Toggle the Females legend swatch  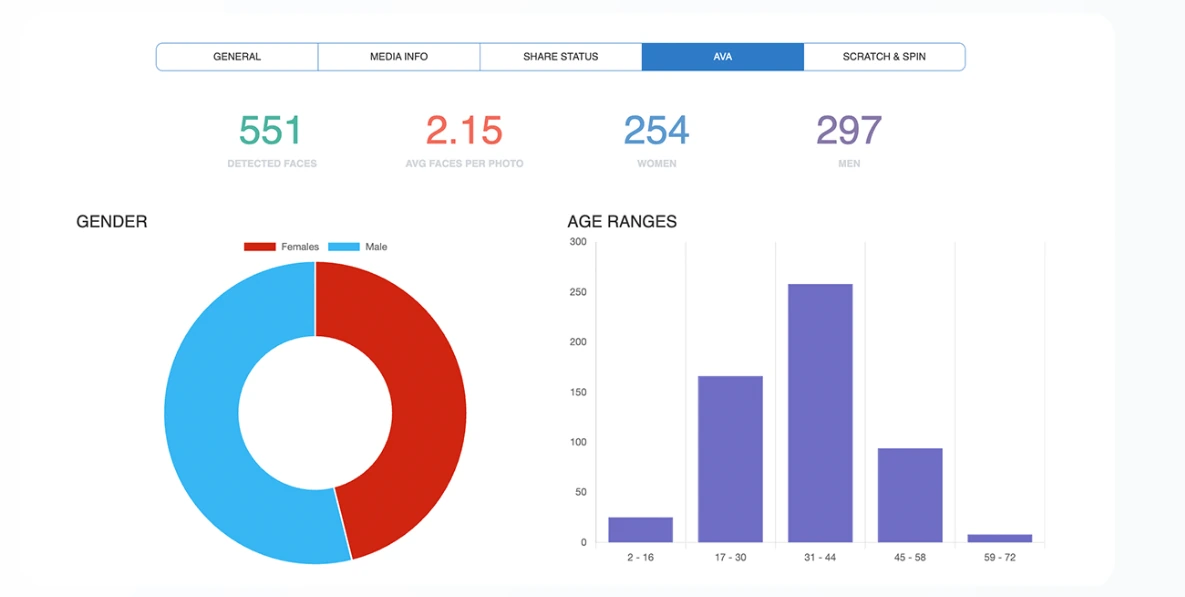(260, 247)
